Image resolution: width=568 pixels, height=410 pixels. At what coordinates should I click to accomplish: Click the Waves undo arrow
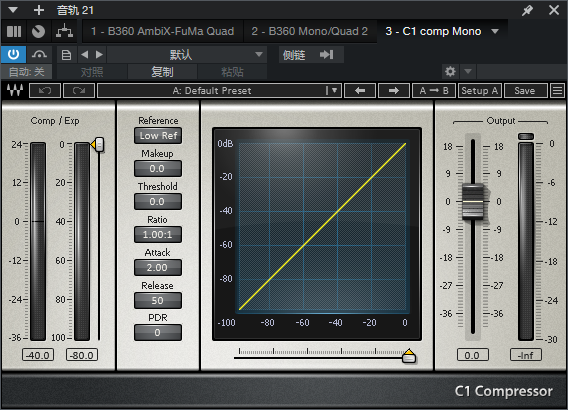(45, 91)
